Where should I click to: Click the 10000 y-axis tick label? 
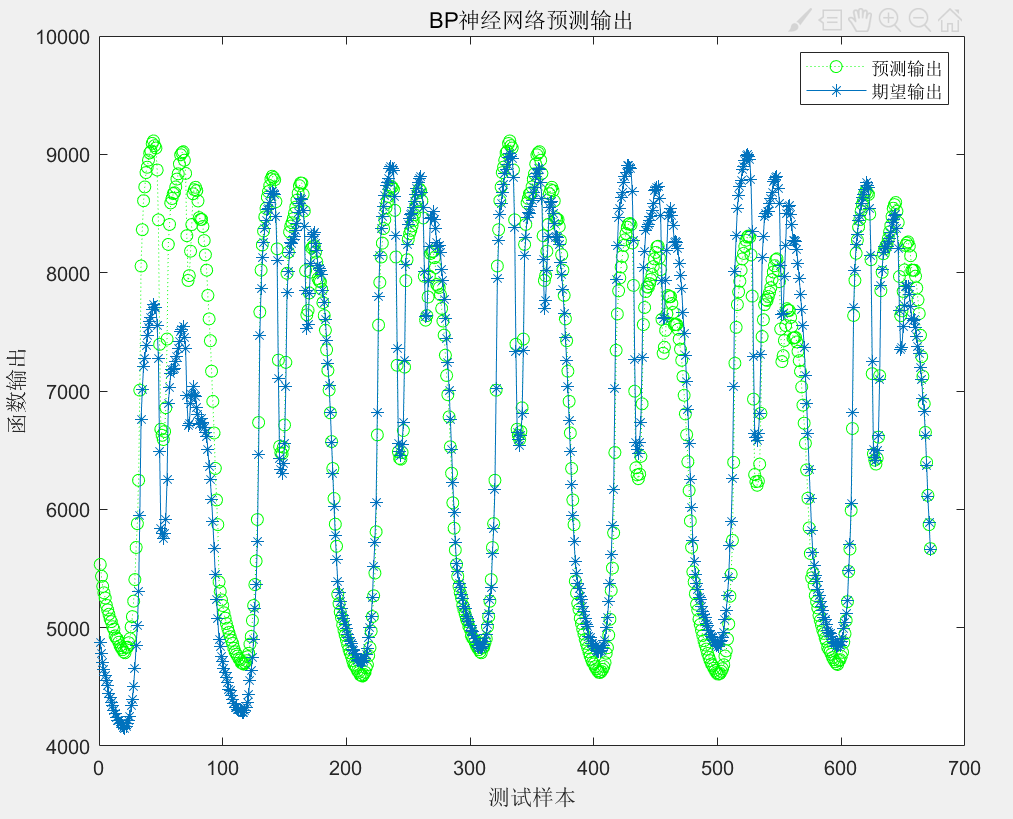coord(62,37)
